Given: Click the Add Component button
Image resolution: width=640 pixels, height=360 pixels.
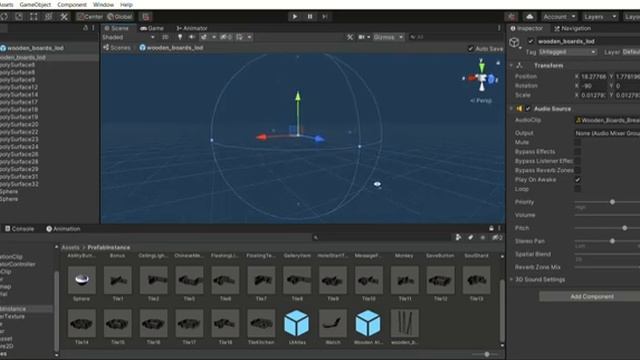Looking at the screenshot, I should 591,297.
